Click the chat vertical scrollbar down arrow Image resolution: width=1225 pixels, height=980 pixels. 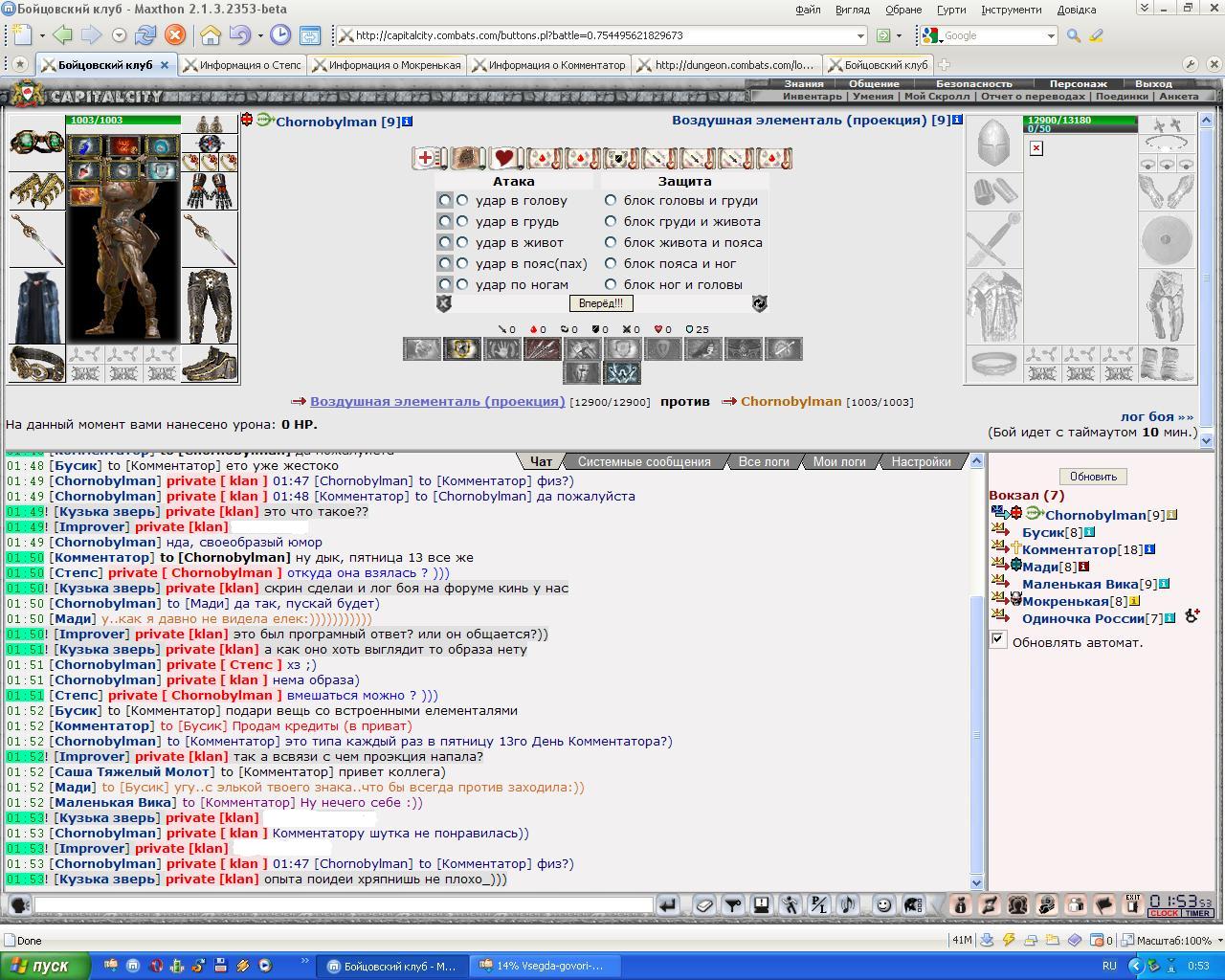[976, 883]
